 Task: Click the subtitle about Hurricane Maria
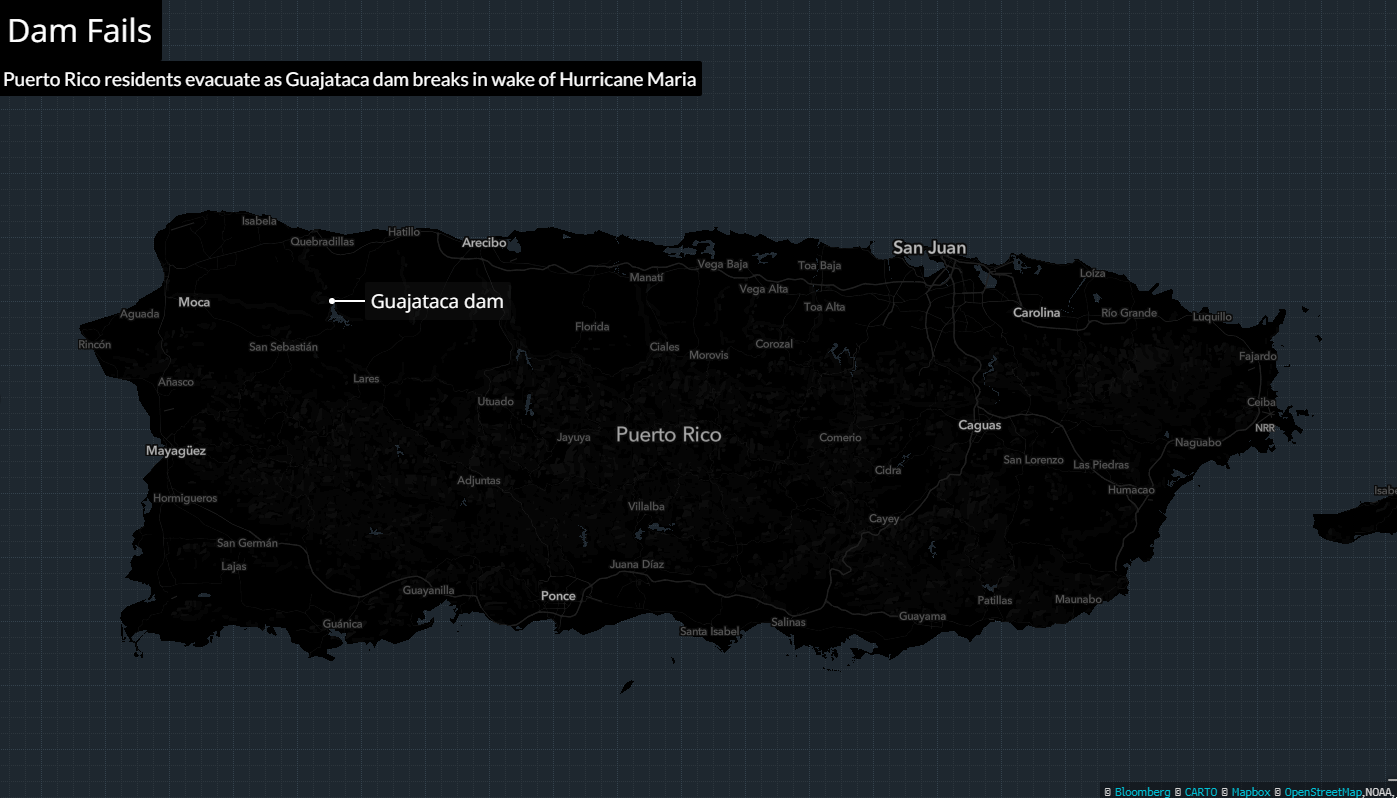350,79
